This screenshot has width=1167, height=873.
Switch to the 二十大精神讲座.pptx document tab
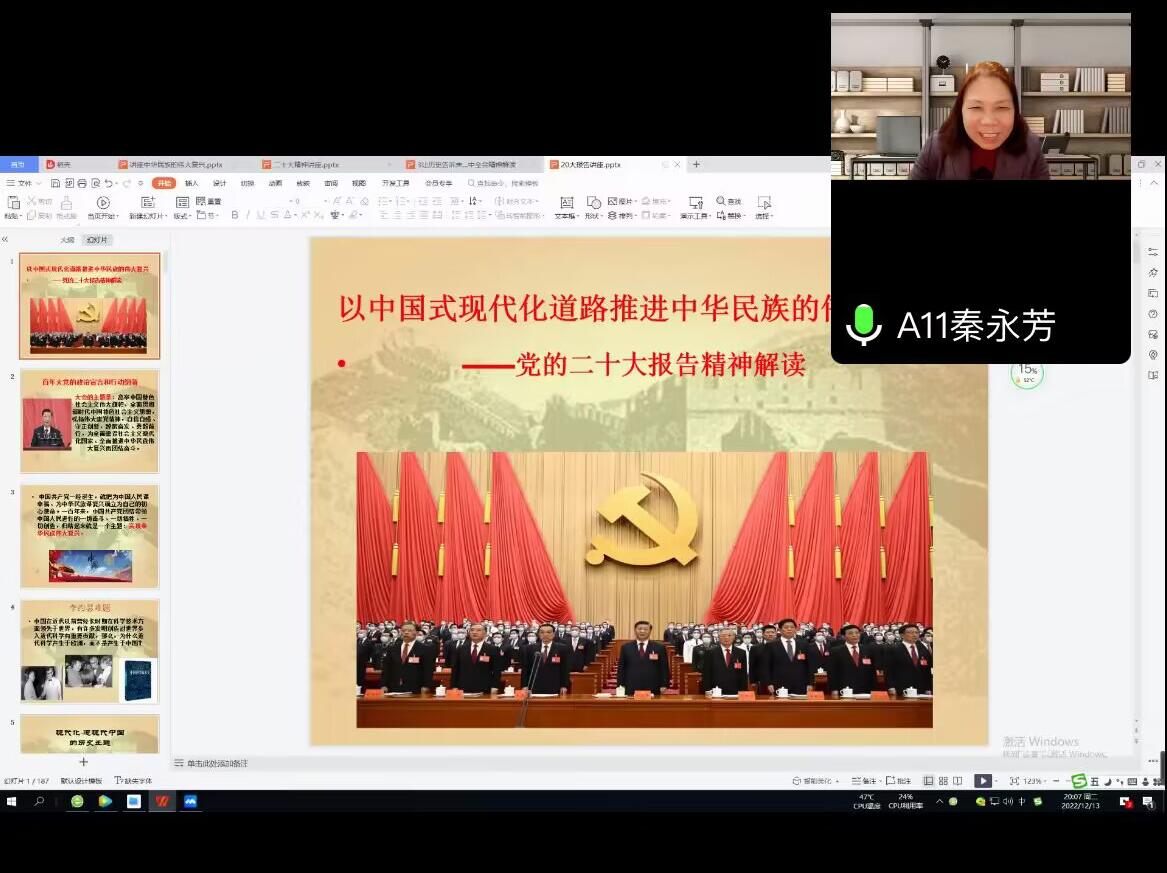click(x=306, y=165)
